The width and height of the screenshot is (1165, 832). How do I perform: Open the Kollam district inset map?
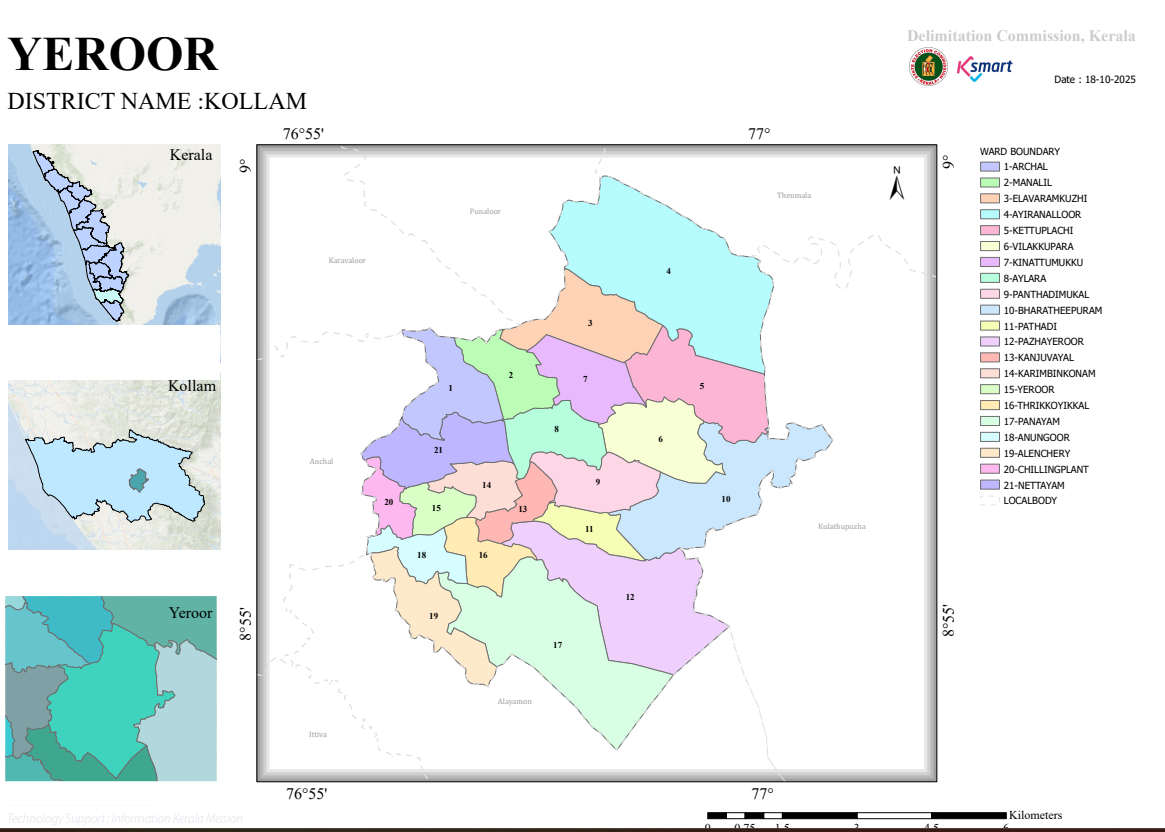click(x=114, y=466)
